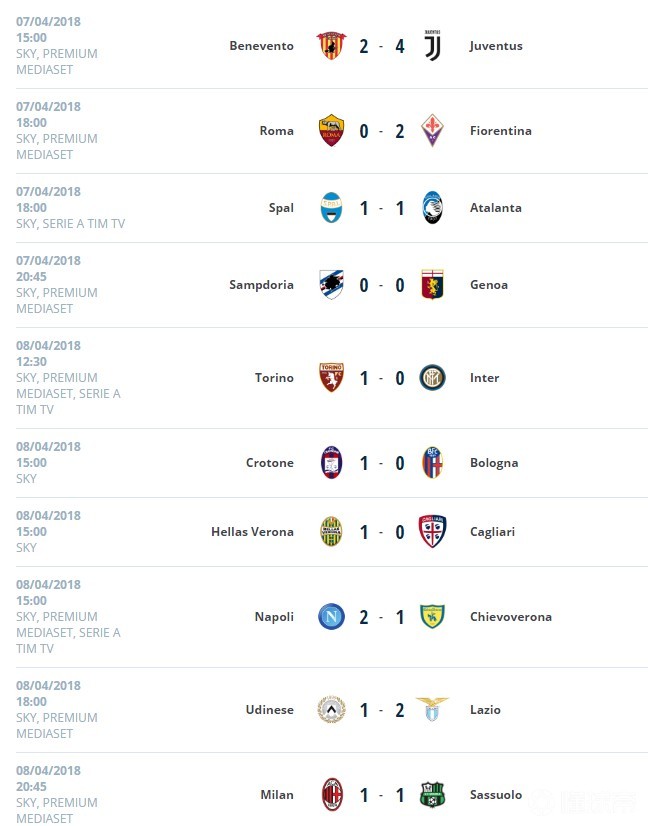The height and width of the screenshot is (826, 648).
Task: Click the Inter club logo
Action: (432, 378)
